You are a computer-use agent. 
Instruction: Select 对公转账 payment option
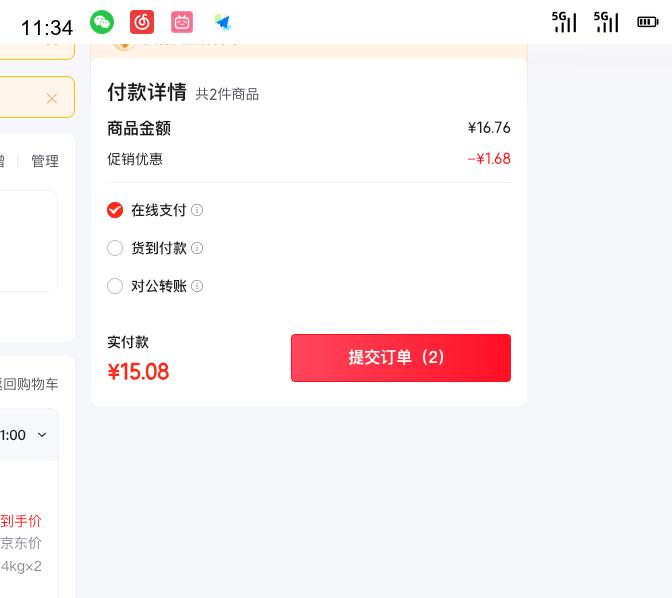tap(115, 286)
